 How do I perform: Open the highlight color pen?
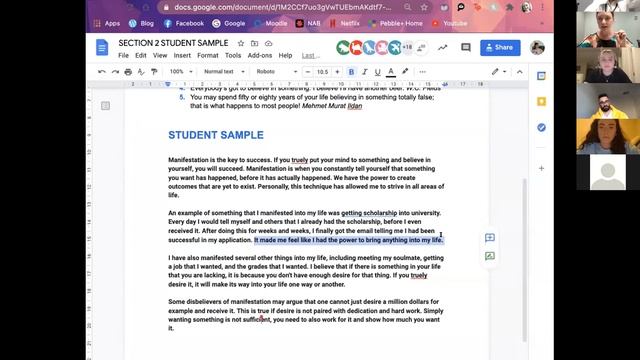[x=405, y=71]
